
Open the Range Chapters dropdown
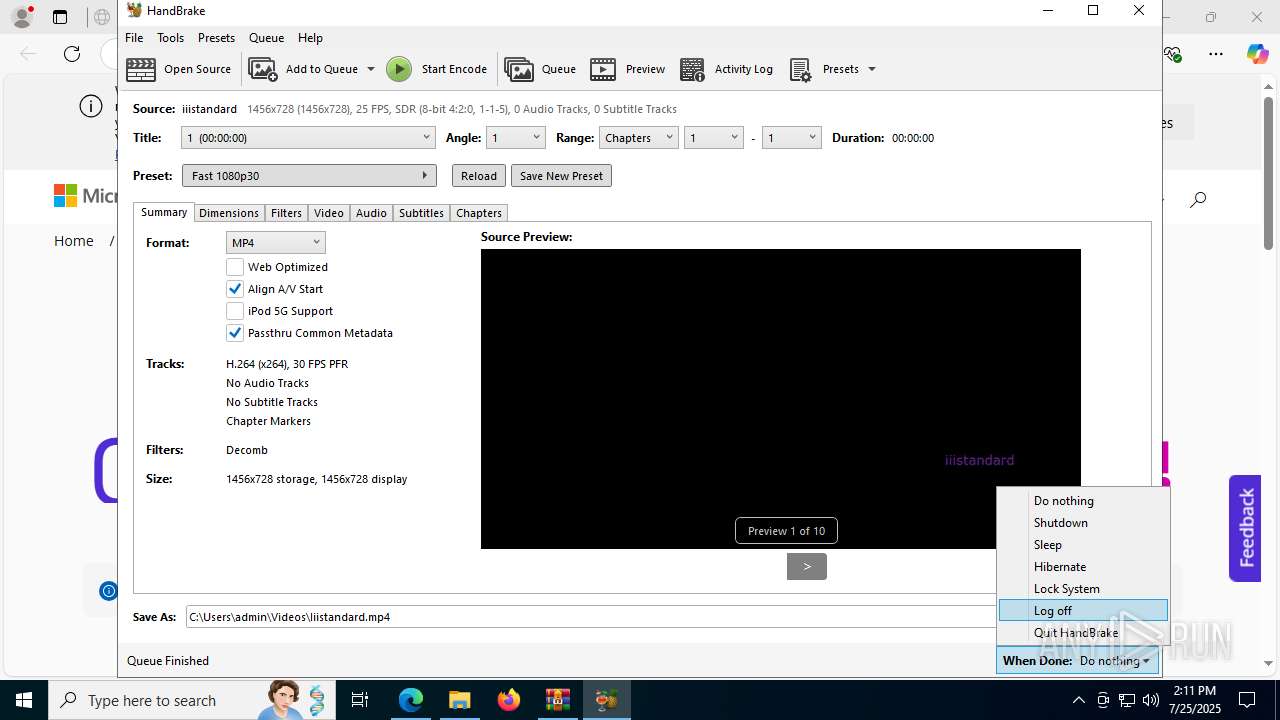(638, 138)
